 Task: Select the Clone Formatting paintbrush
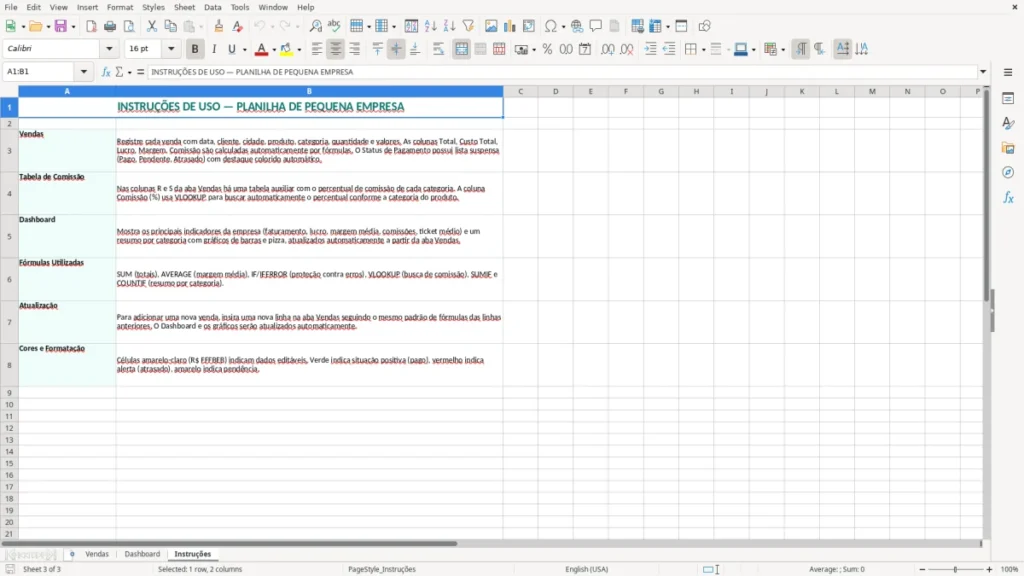point(219,26)
